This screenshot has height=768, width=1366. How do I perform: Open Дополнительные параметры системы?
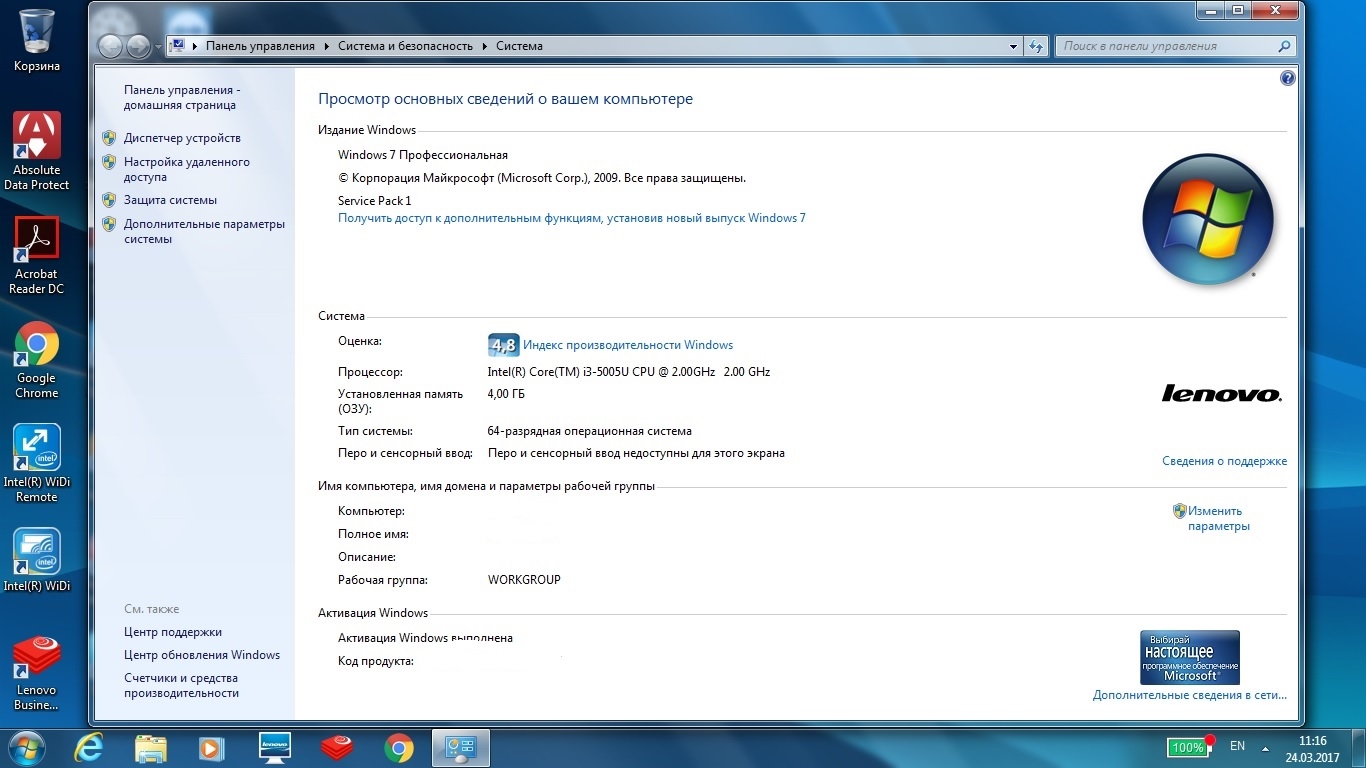[204, 231]
